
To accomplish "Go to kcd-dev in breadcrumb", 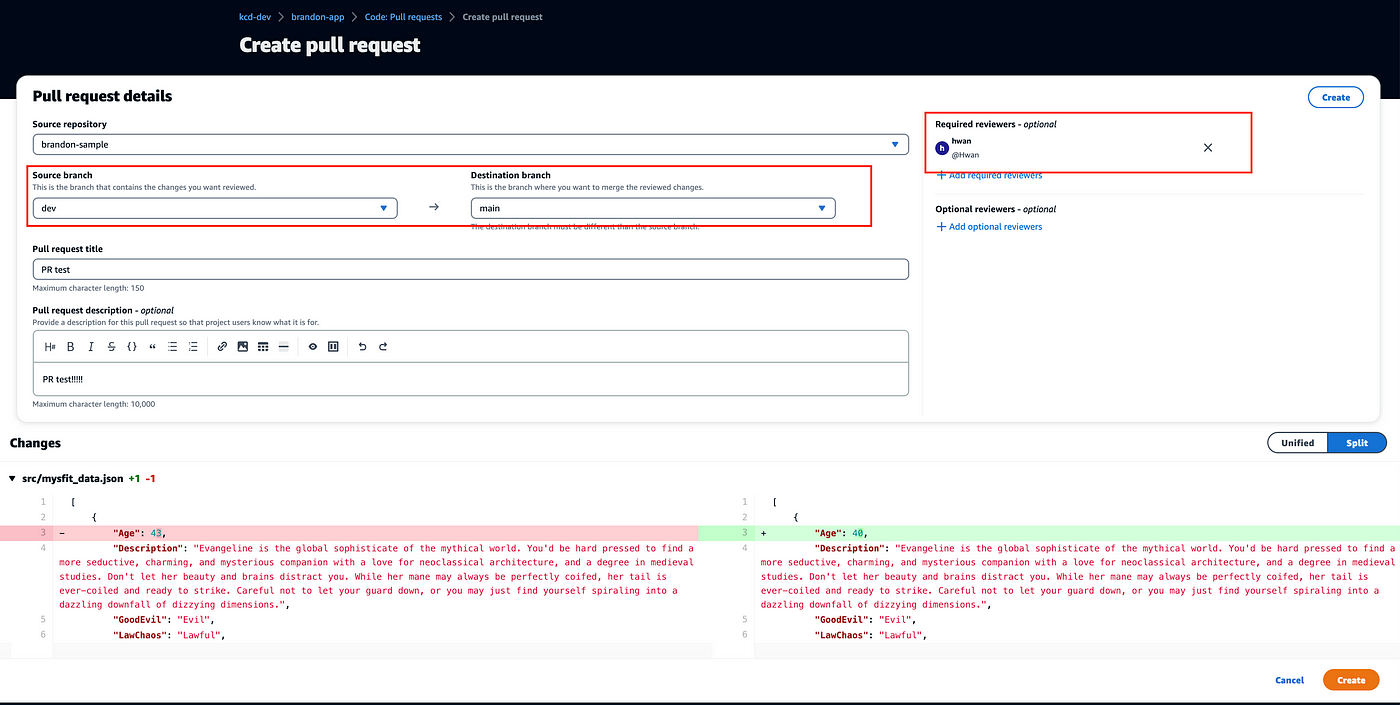I will coord(257,17).
